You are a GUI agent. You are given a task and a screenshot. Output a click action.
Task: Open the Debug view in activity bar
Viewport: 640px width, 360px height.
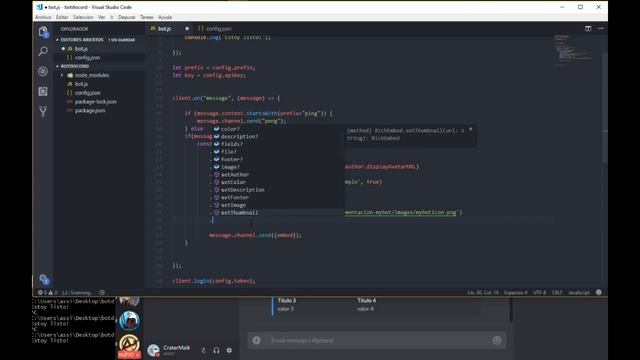tap(43, 71)
